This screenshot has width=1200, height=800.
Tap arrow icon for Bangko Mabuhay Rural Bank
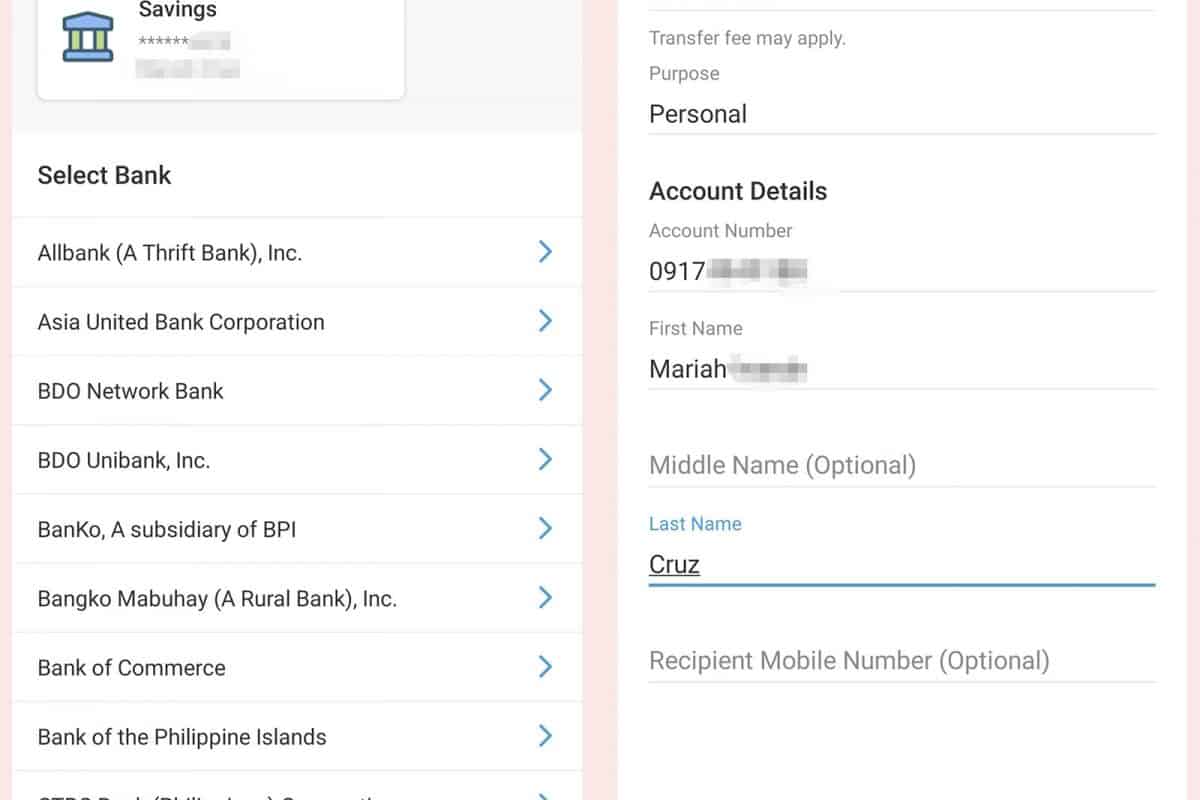click(545, 598)
